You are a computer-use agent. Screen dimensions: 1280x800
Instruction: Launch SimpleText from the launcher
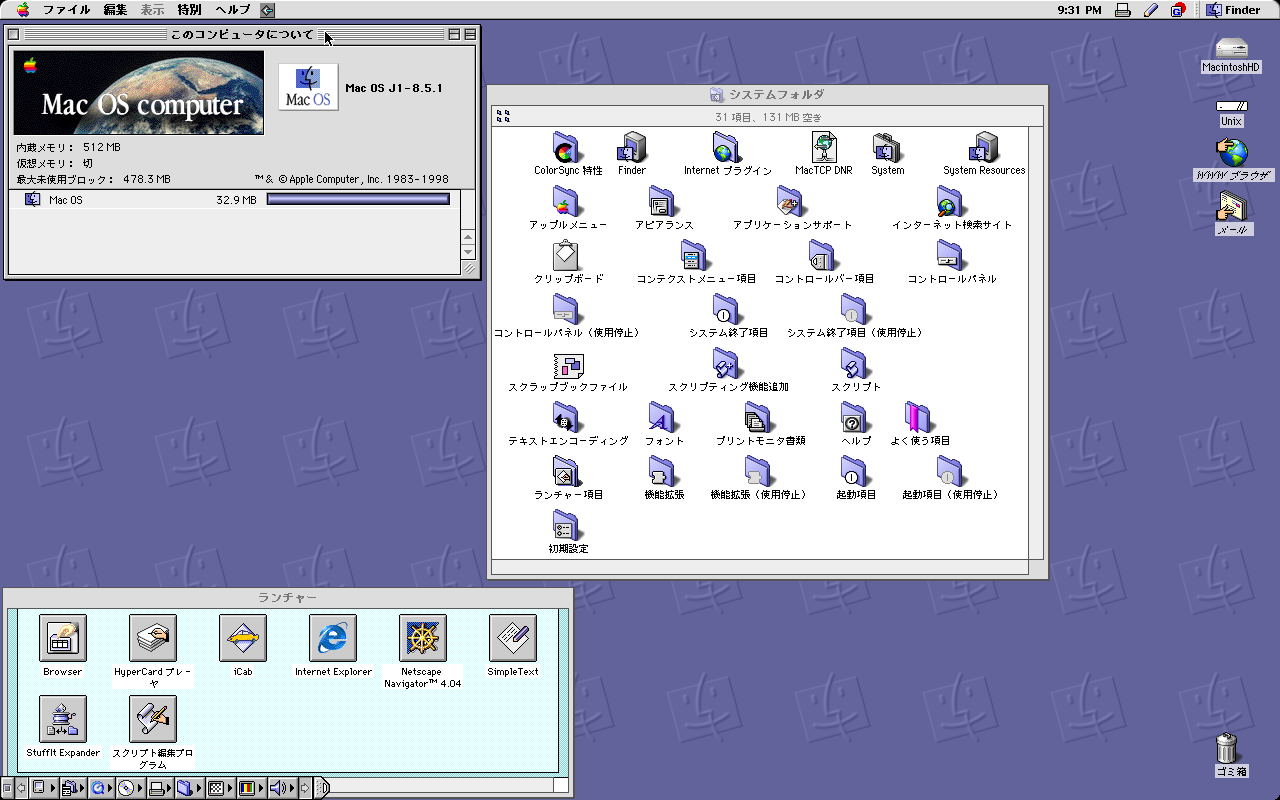click(x=513, y=638)
